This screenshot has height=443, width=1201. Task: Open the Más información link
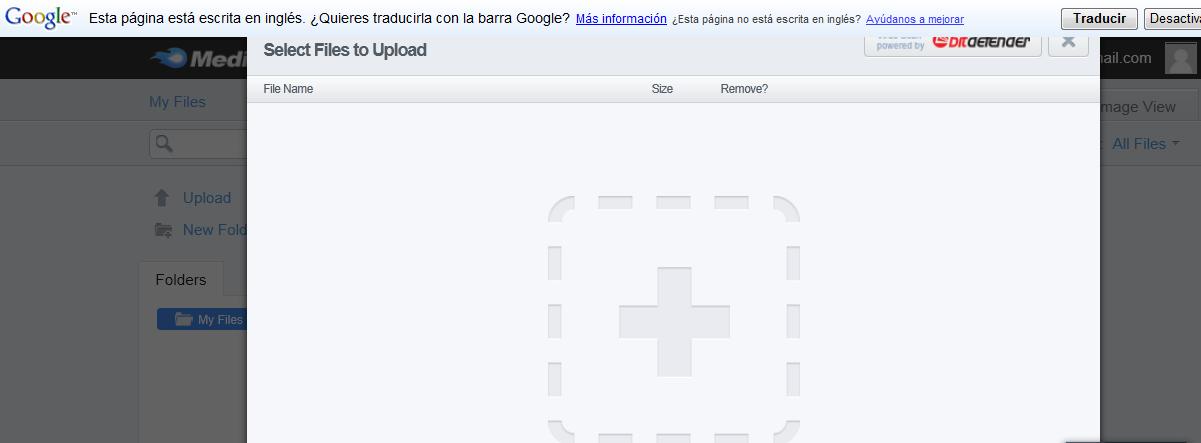[621, 19]
